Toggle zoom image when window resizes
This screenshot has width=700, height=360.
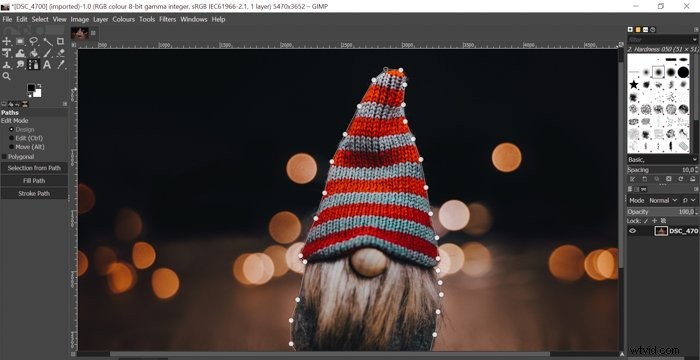[621, 44]
